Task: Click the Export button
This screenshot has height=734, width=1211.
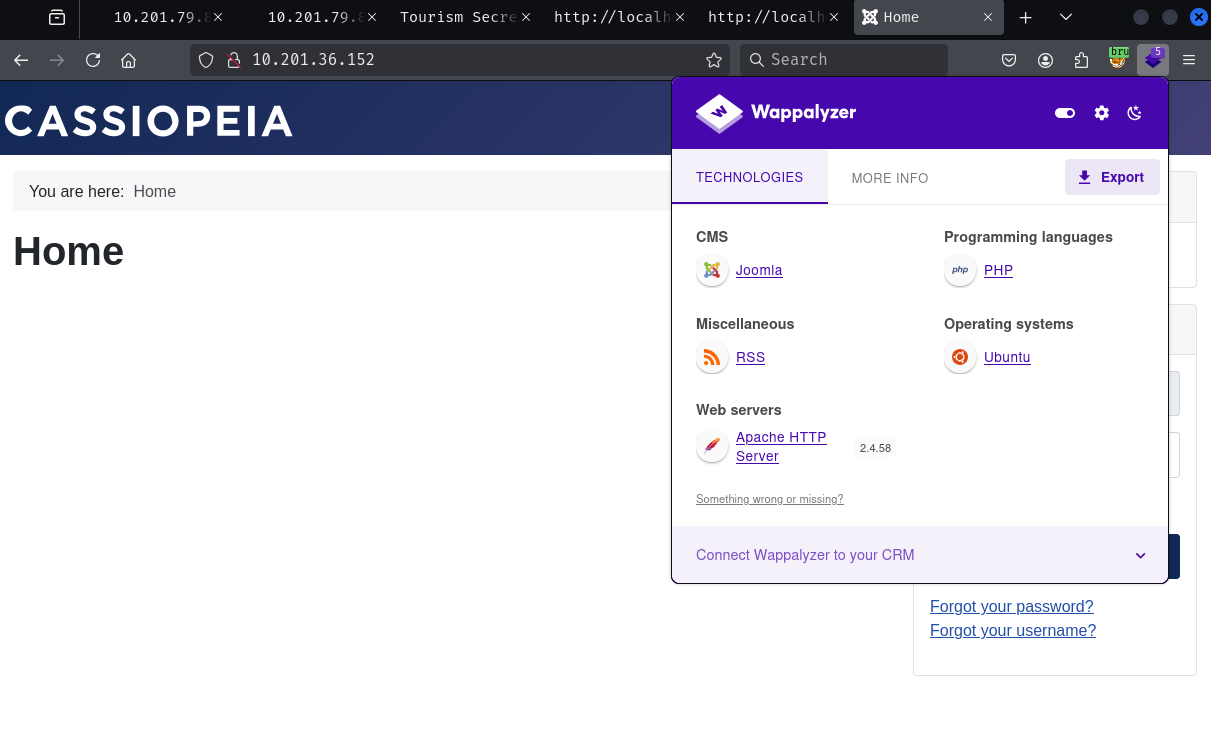Action: [1111, 177]
